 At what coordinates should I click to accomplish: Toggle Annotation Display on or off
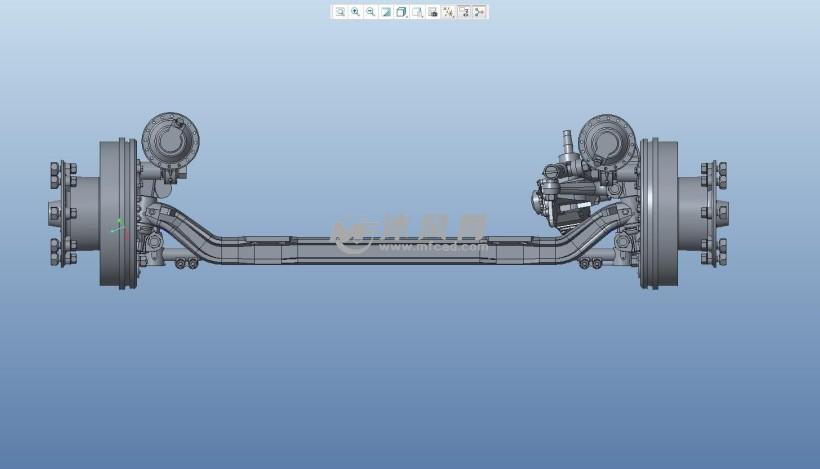click(464, 12)
